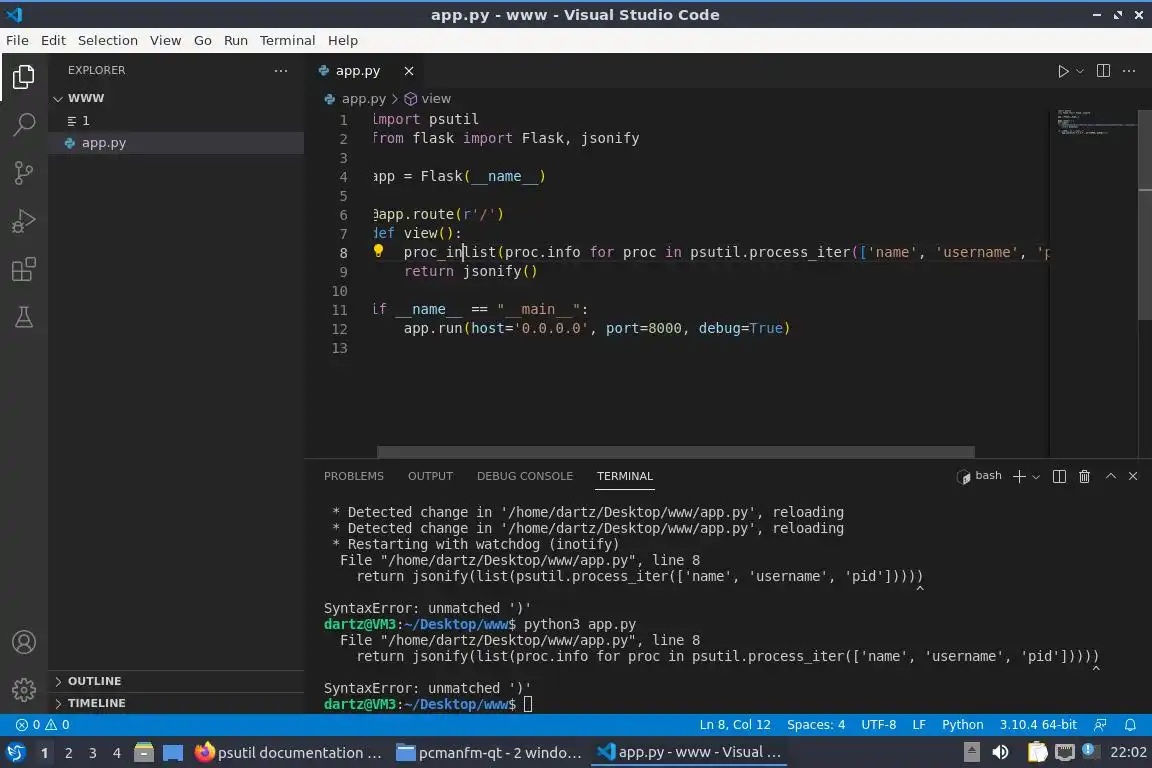Split the editor to the right
The width and height of the screenshot is (1152, 768).
[x=1103, y=71]
